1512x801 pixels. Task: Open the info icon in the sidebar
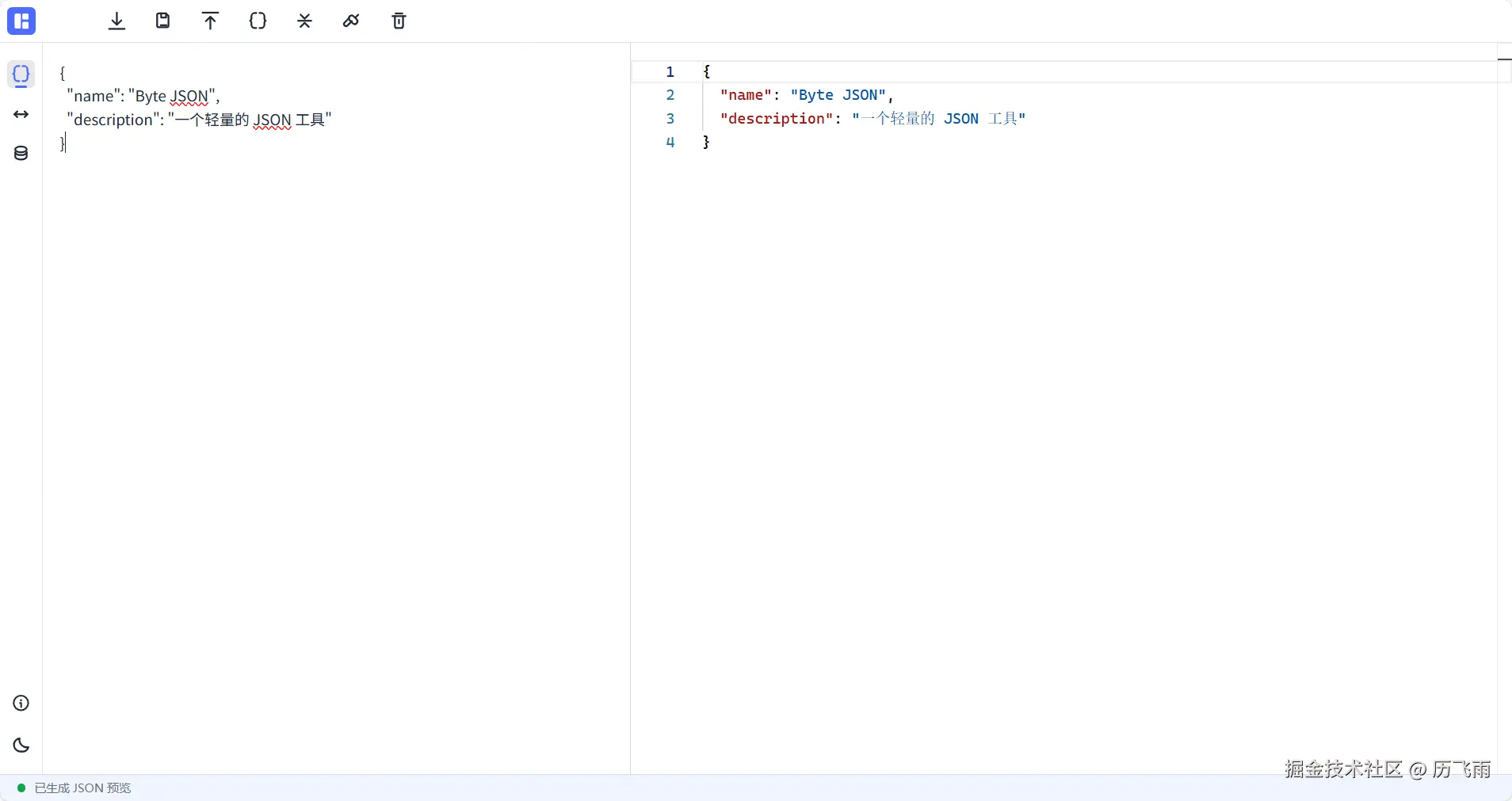pos(21,704)
